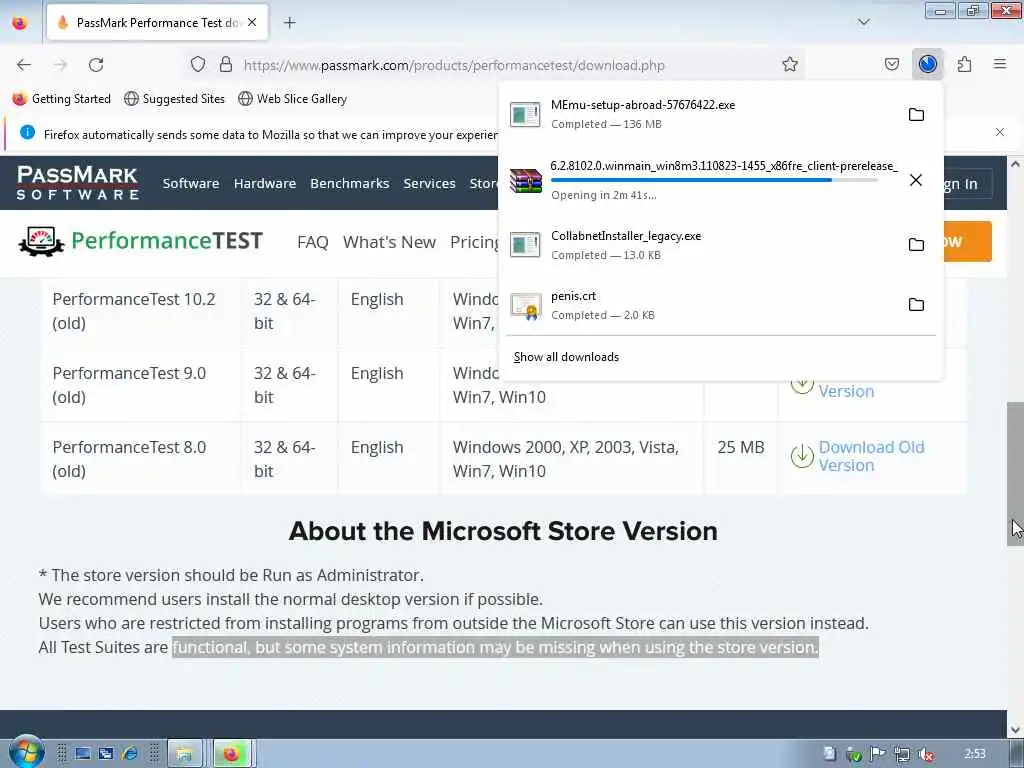Open Suggested Sites bookmark
1024x768 pixels.
[174, 99]
